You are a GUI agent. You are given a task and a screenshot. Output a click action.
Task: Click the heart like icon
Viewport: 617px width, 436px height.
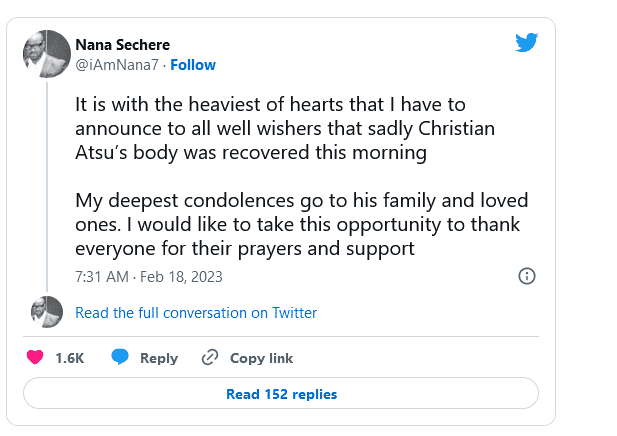click(x=34, y=357)
